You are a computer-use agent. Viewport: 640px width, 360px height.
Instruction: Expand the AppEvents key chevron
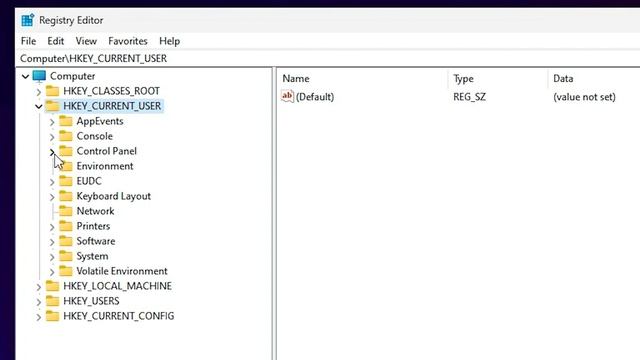pos(52,122)
